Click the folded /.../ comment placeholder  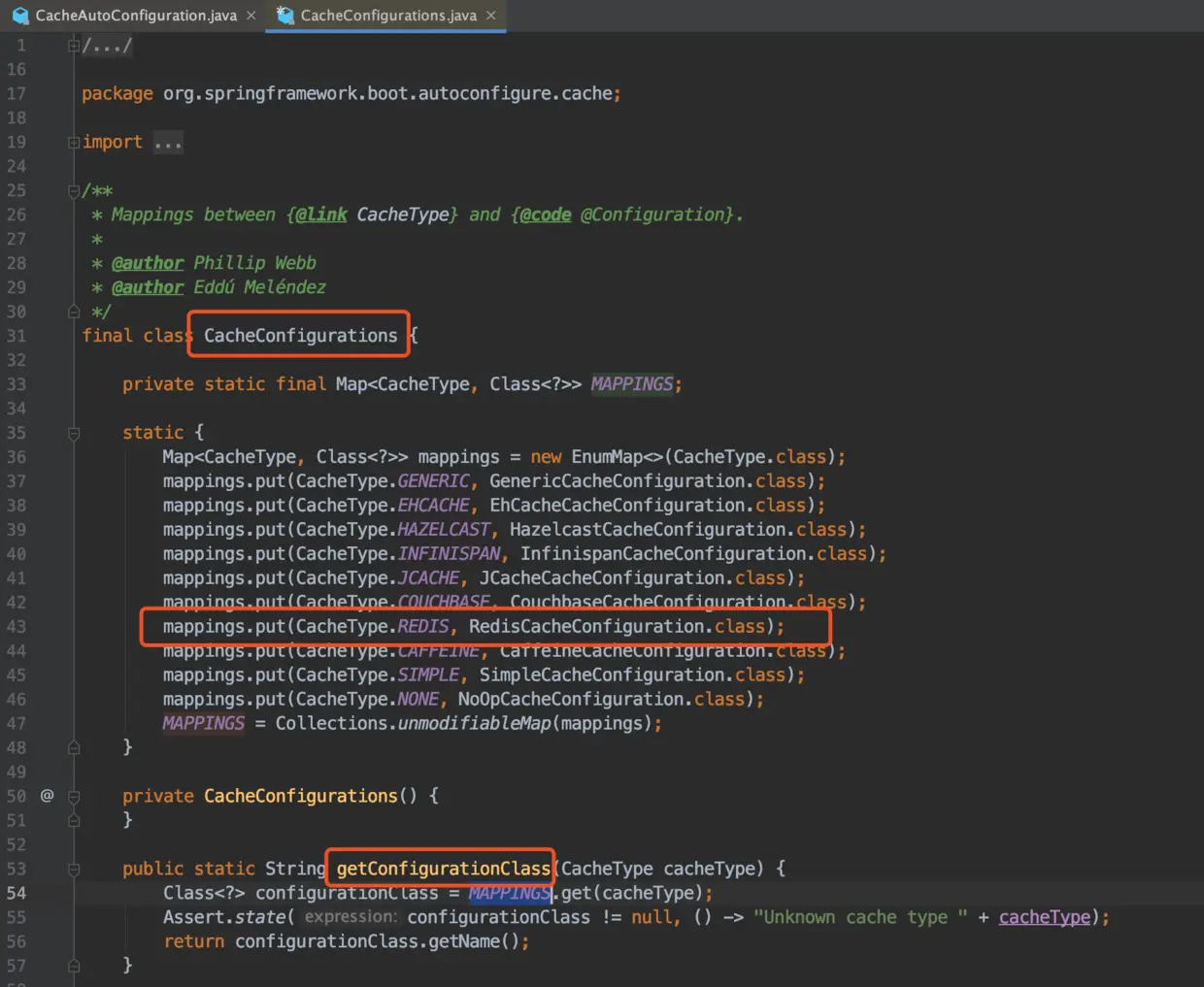tap(107, 46)
